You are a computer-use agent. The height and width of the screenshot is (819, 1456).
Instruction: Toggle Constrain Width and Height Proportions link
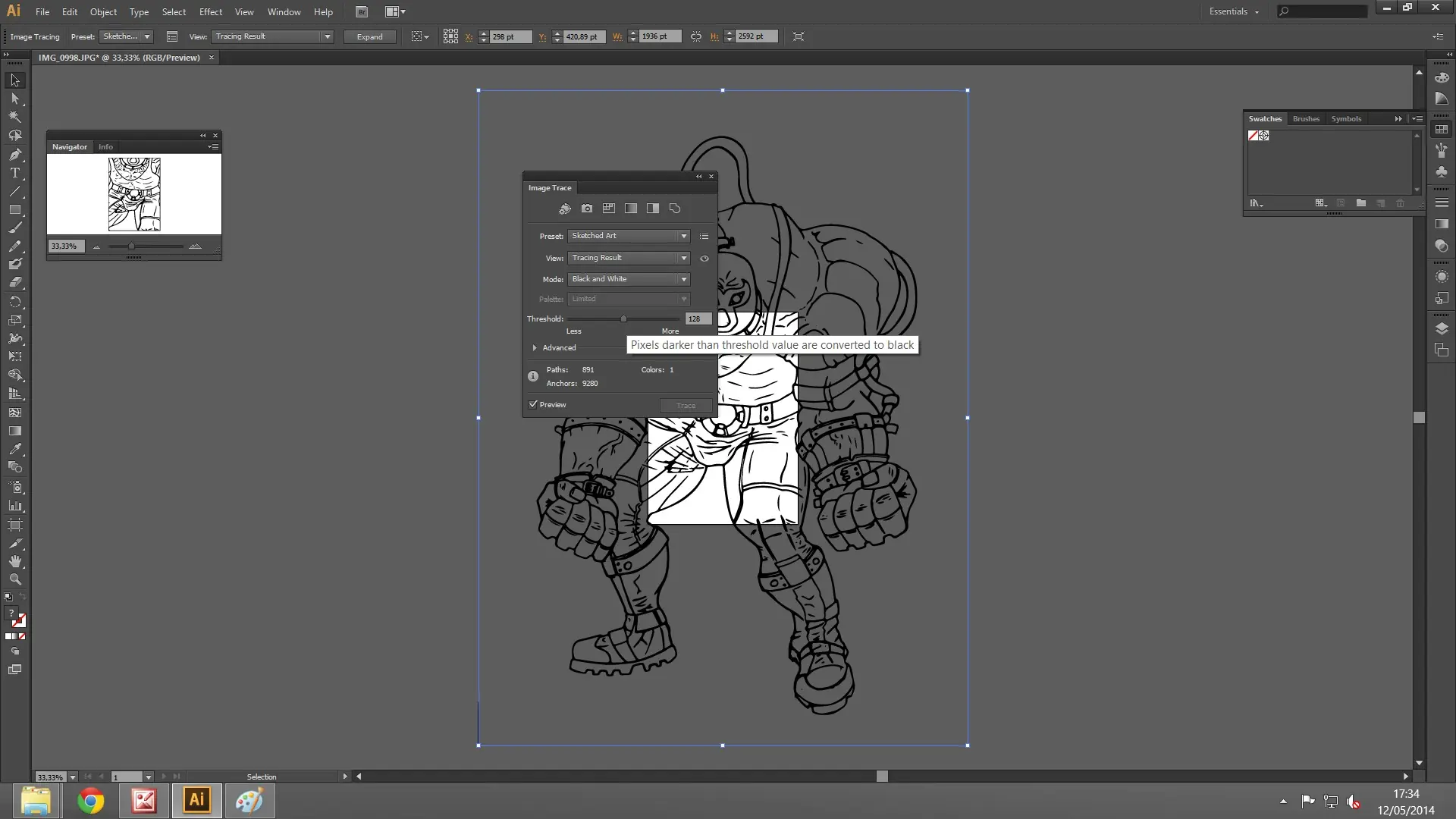(x=696, y=36)
